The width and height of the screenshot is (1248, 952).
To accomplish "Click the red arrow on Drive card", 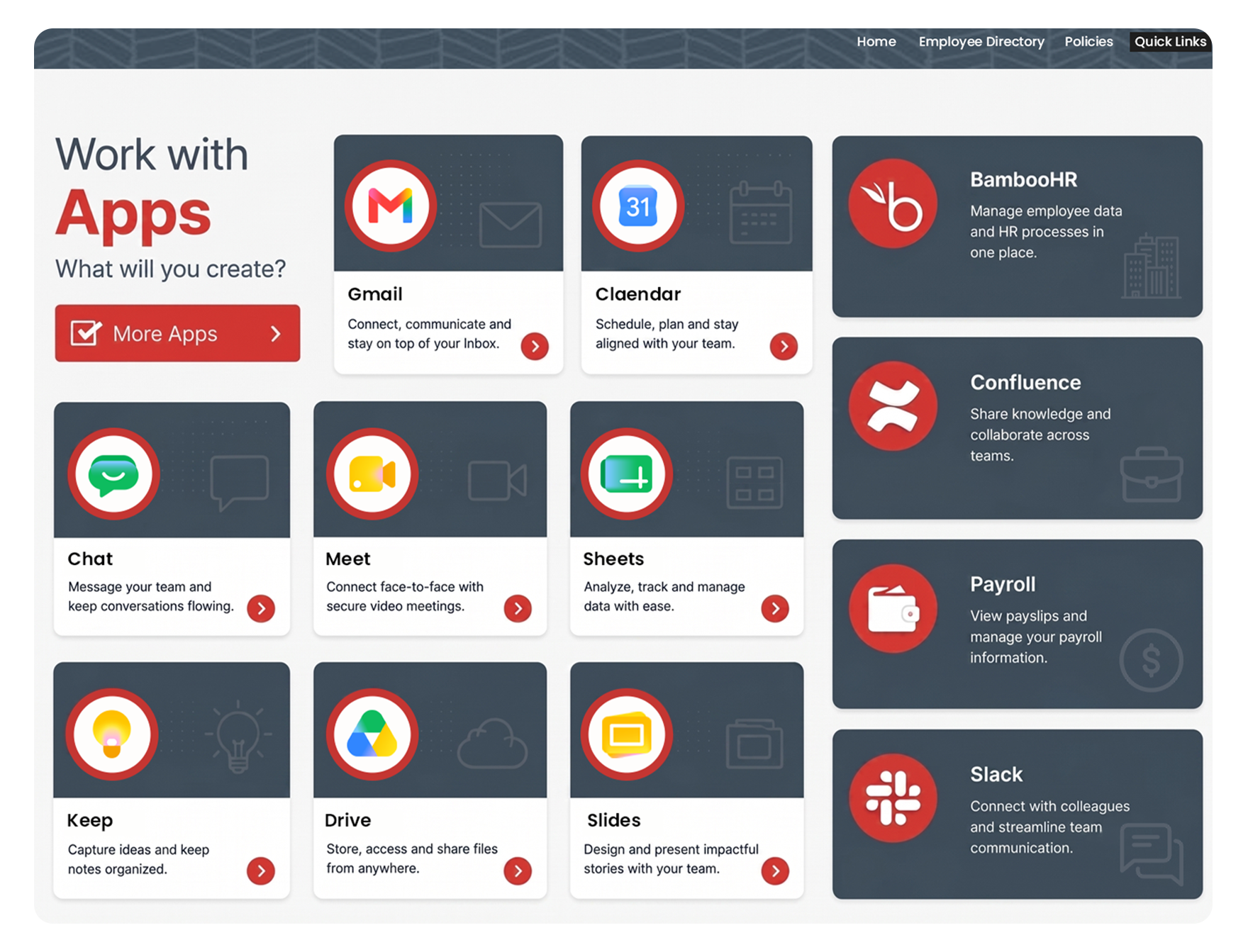I will (x=518, y=871).
